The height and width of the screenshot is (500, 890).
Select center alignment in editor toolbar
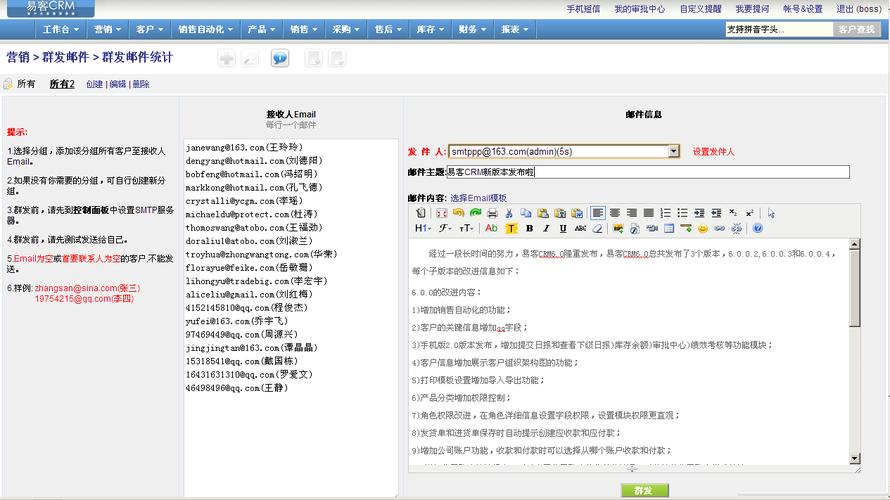point(615,213)
